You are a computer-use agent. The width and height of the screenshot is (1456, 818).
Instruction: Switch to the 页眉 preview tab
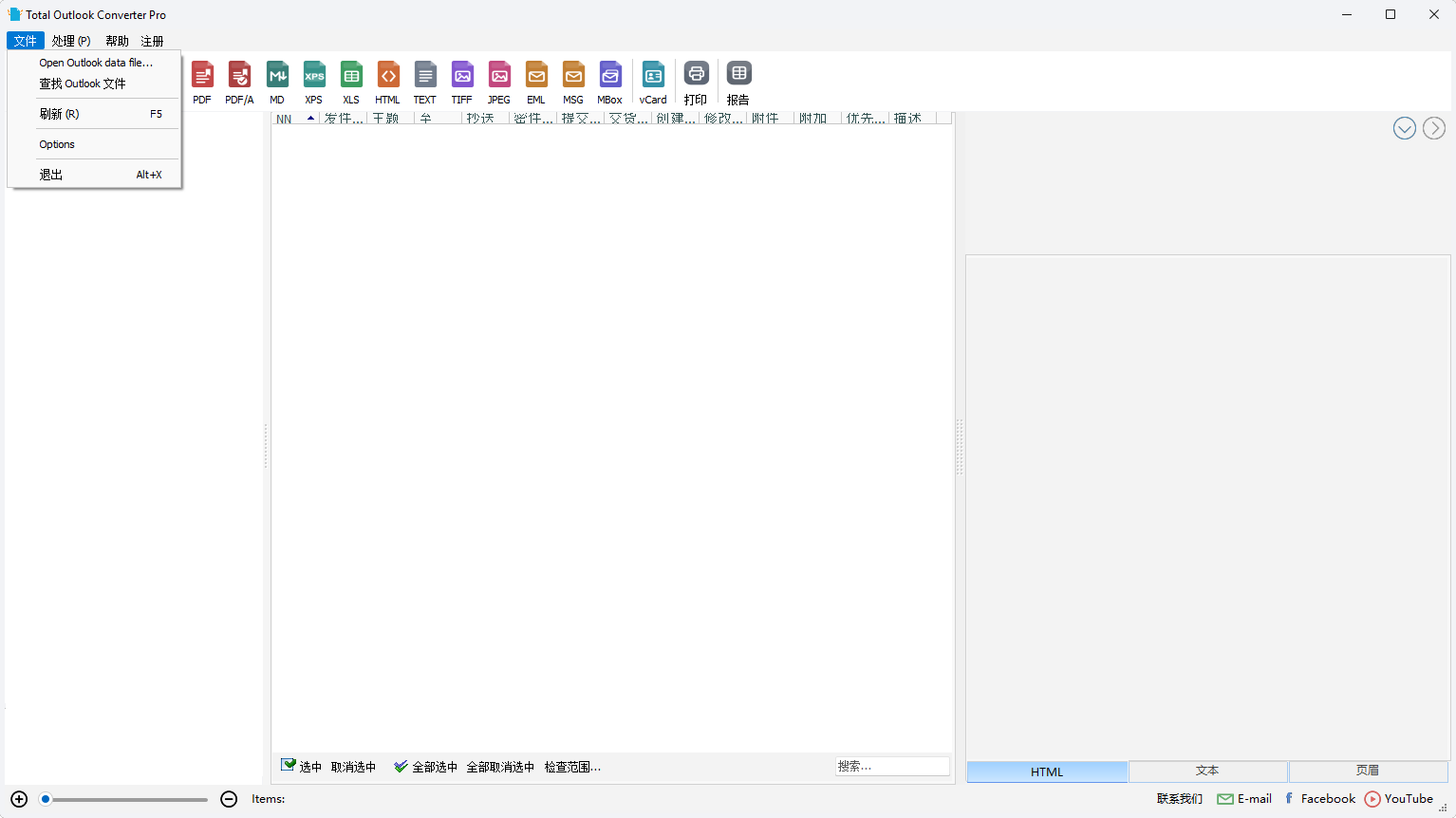pos(1368,771)
